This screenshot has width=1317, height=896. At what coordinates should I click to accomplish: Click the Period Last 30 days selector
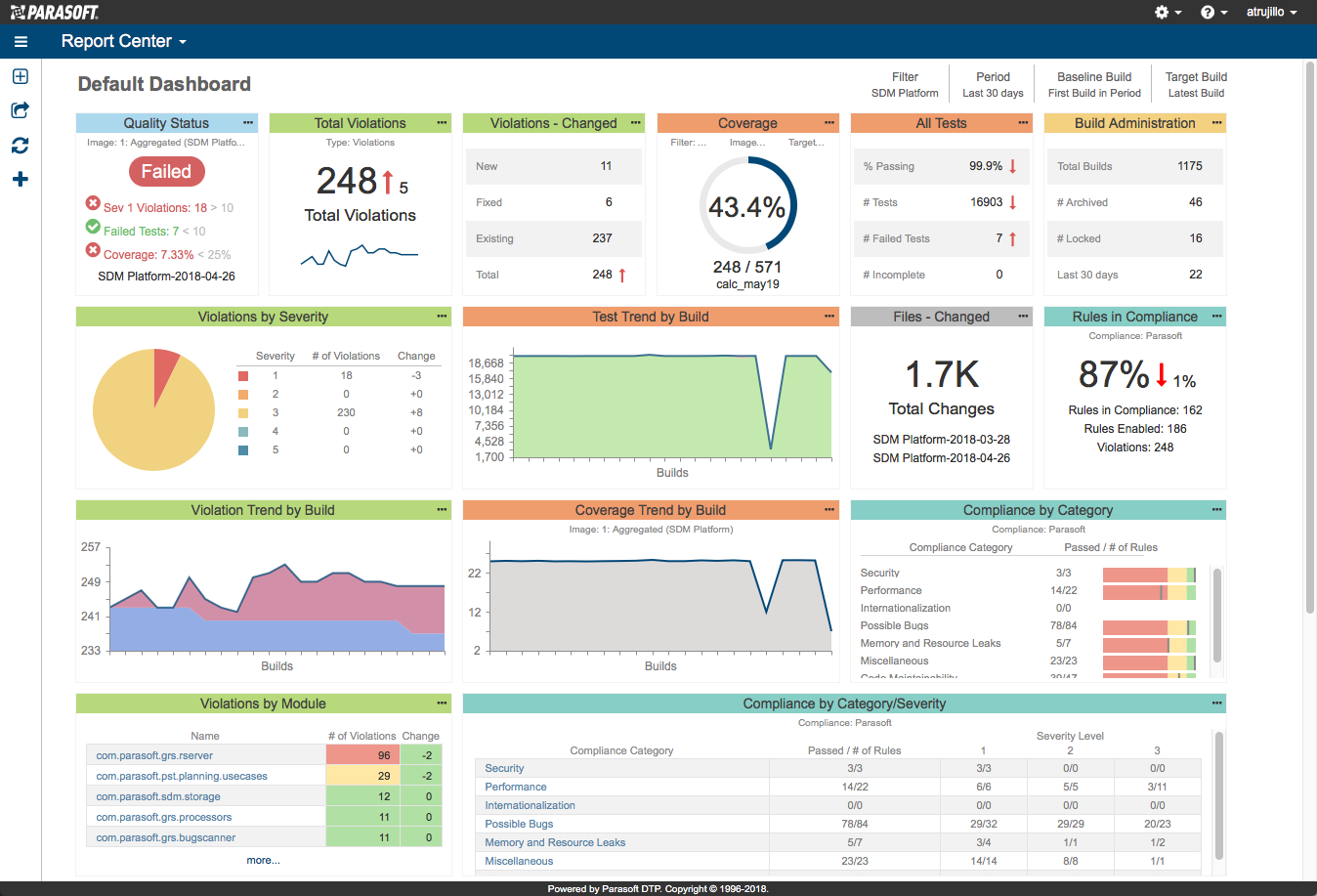tap(993, 85)
